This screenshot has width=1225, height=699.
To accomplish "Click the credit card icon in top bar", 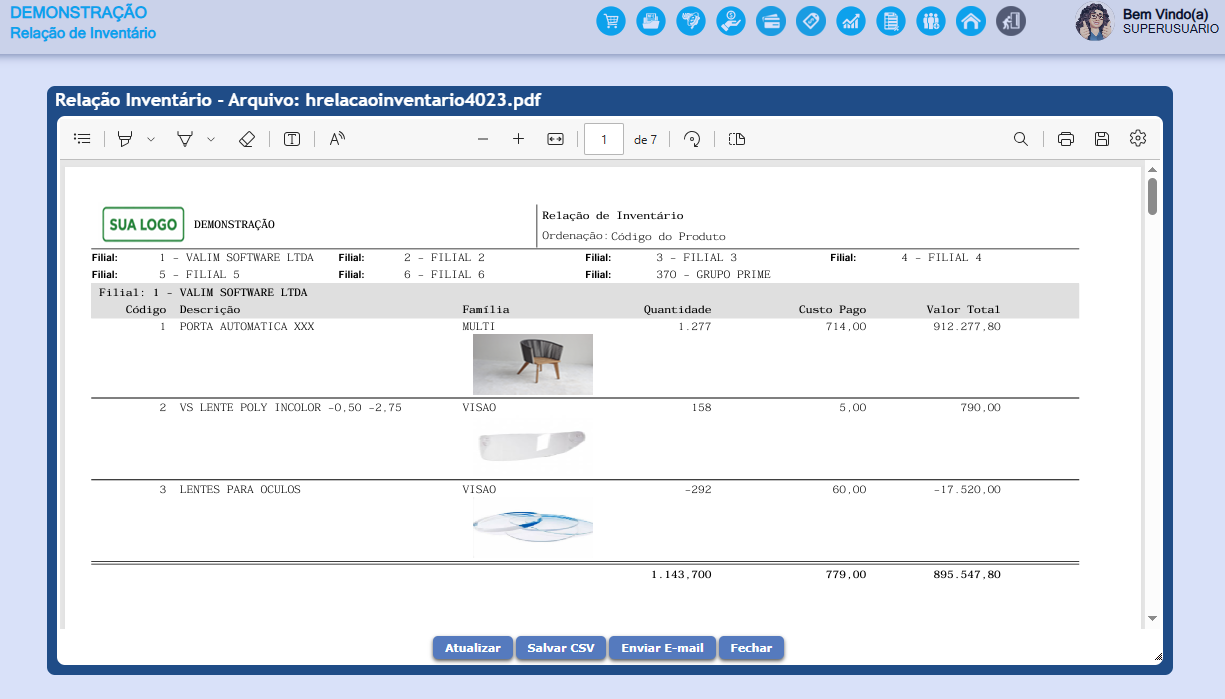I will (x=771, y=20).
